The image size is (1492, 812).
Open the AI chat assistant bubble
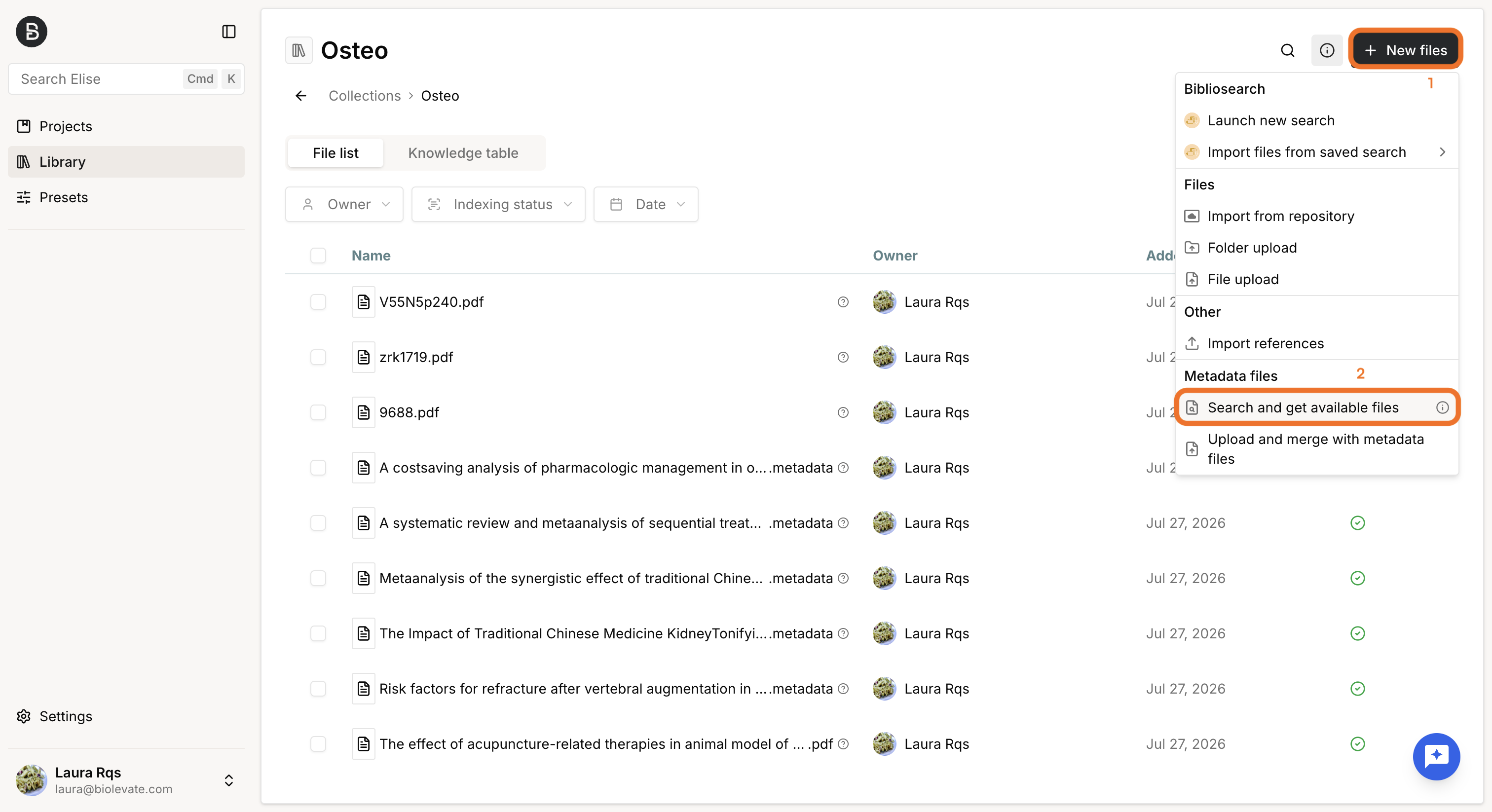coord(1436,756)
